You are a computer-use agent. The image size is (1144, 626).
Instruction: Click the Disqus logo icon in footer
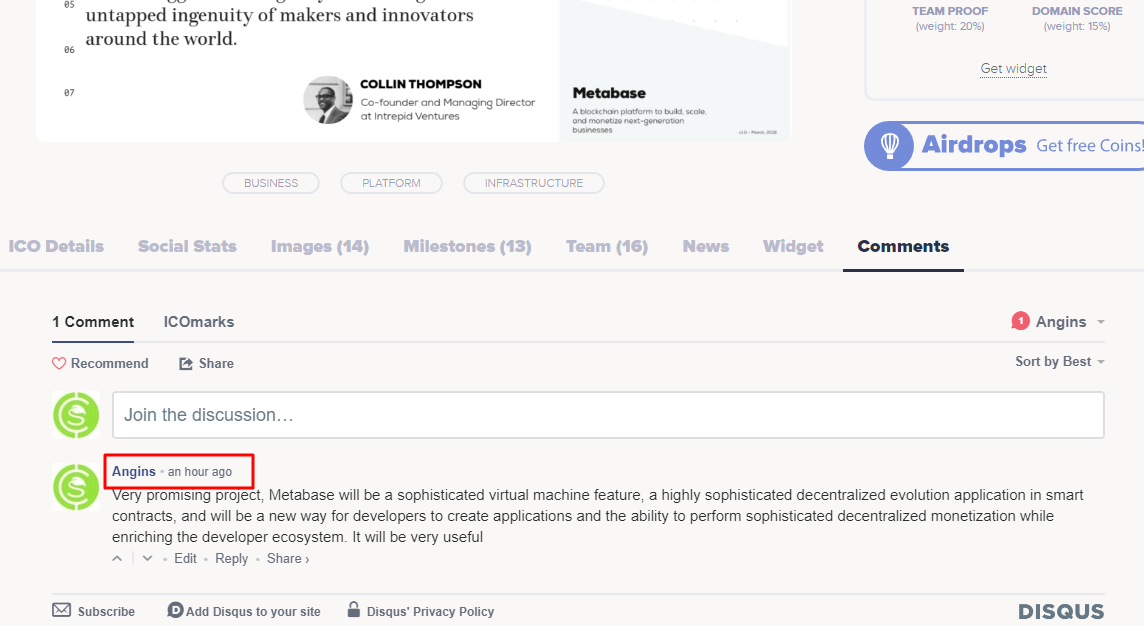point(175,610)
